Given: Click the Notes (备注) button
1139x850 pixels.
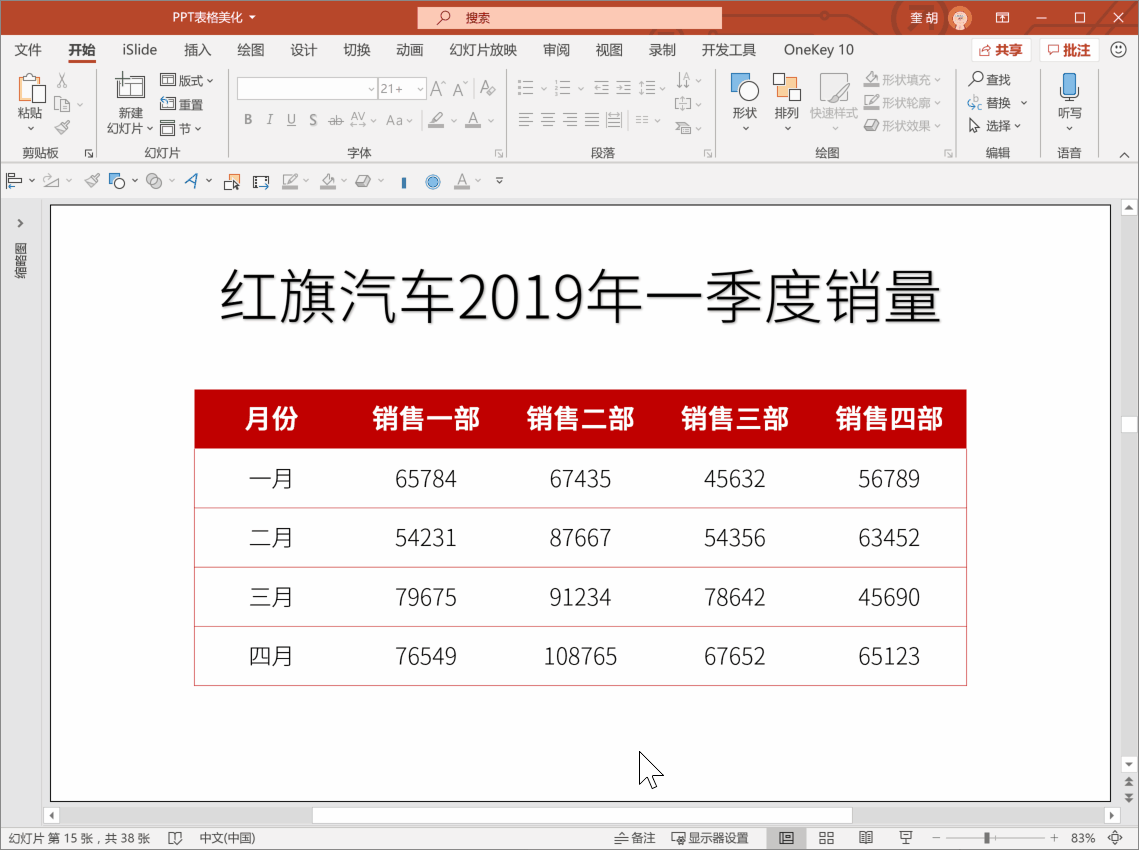Looking at the screenshot, I should point(635,838).
